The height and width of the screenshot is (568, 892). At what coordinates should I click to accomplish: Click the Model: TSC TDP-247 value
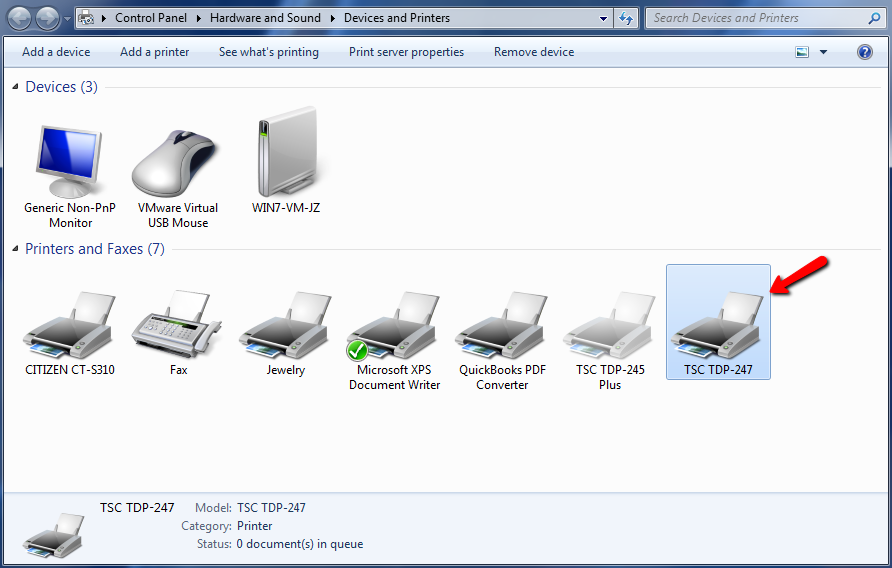point(271,508)
